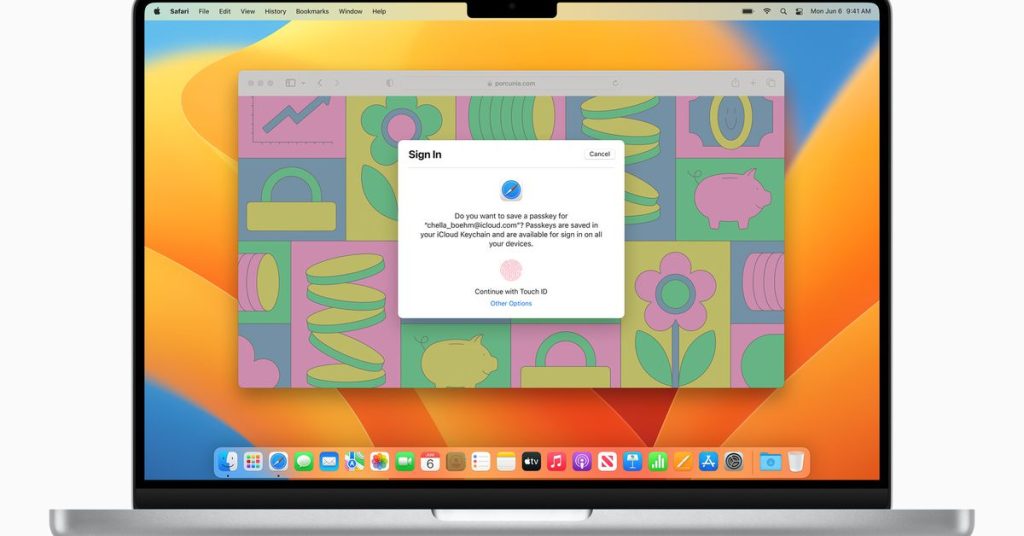Click the Wi-Fi status icon in menu bar

tap(767, 11)
